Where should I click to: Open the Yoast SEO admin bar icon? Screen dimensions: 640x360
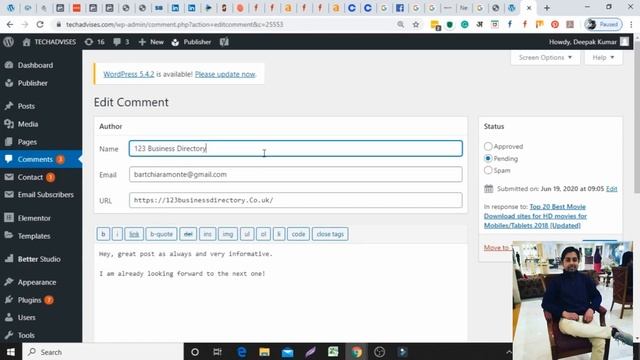pyautogui.click(x=224, y=42)
